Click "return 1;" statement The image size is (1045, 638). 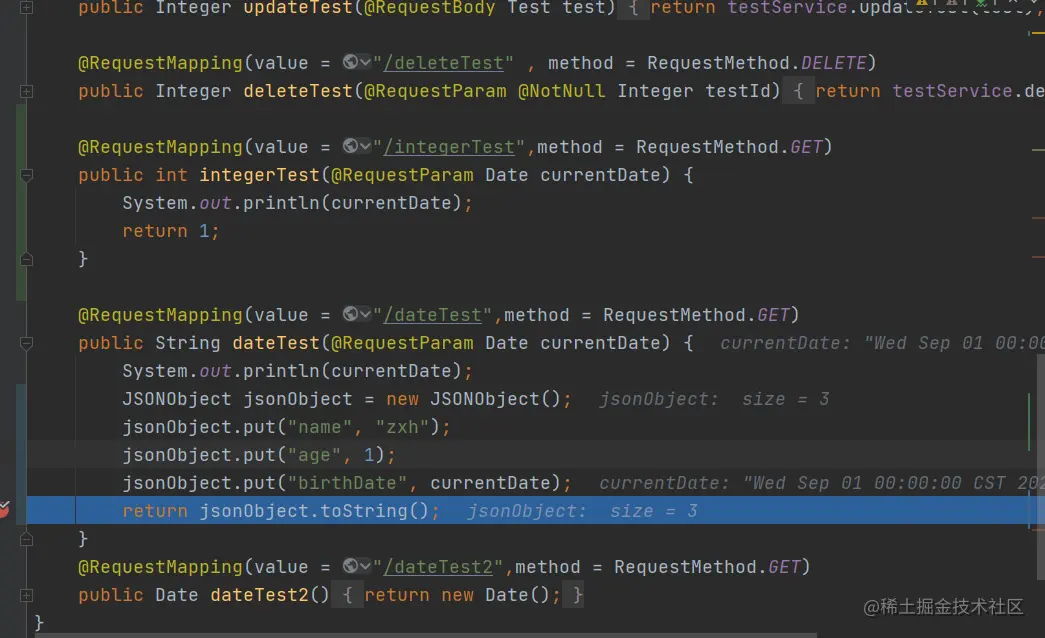pyautogui.click(x=171, y=231)
